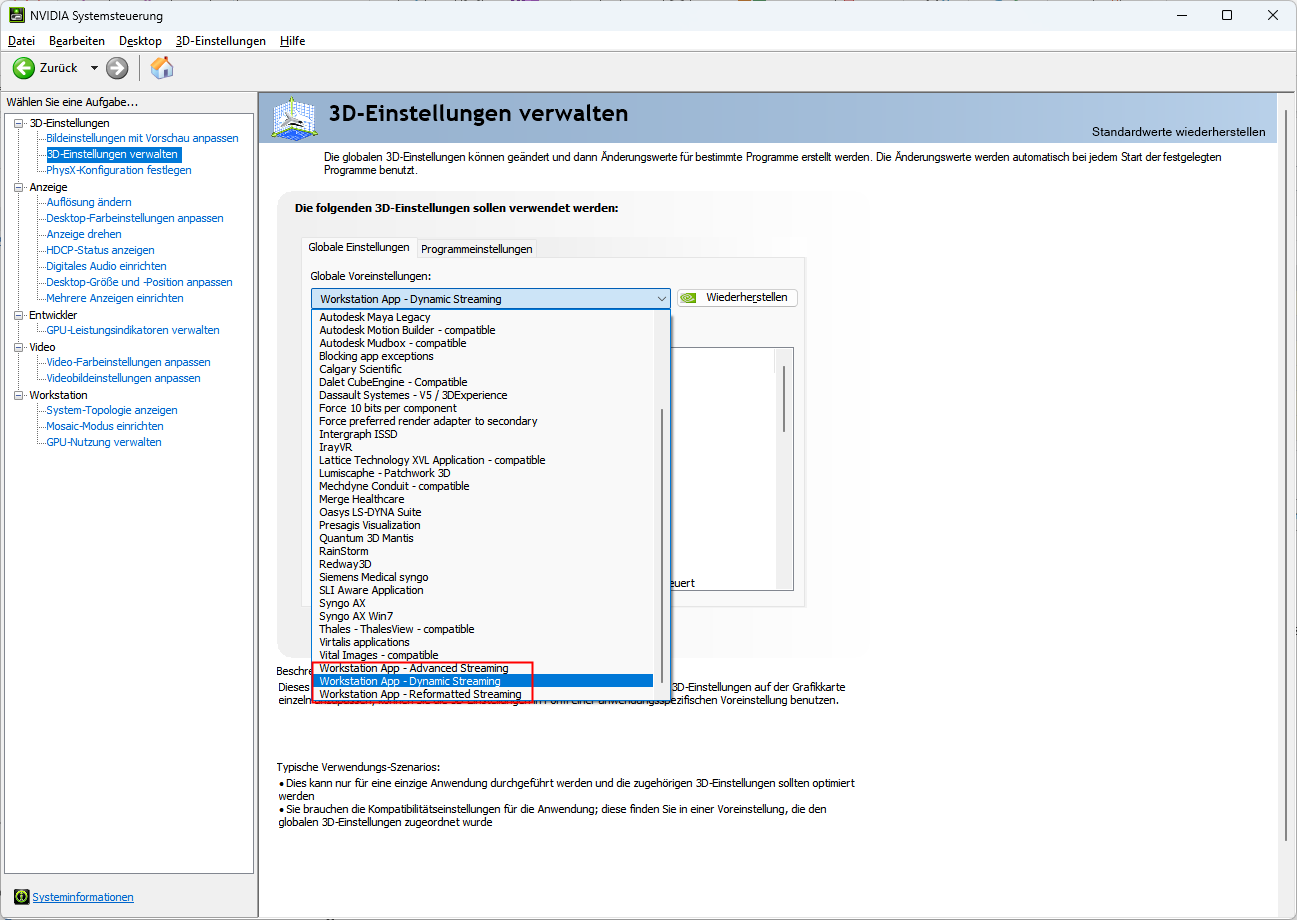Collapse the Entwickler tree node
Image resolution: width=1297 pixels, height=920 pixels.
pyautogui.click(x=19, y=315)
